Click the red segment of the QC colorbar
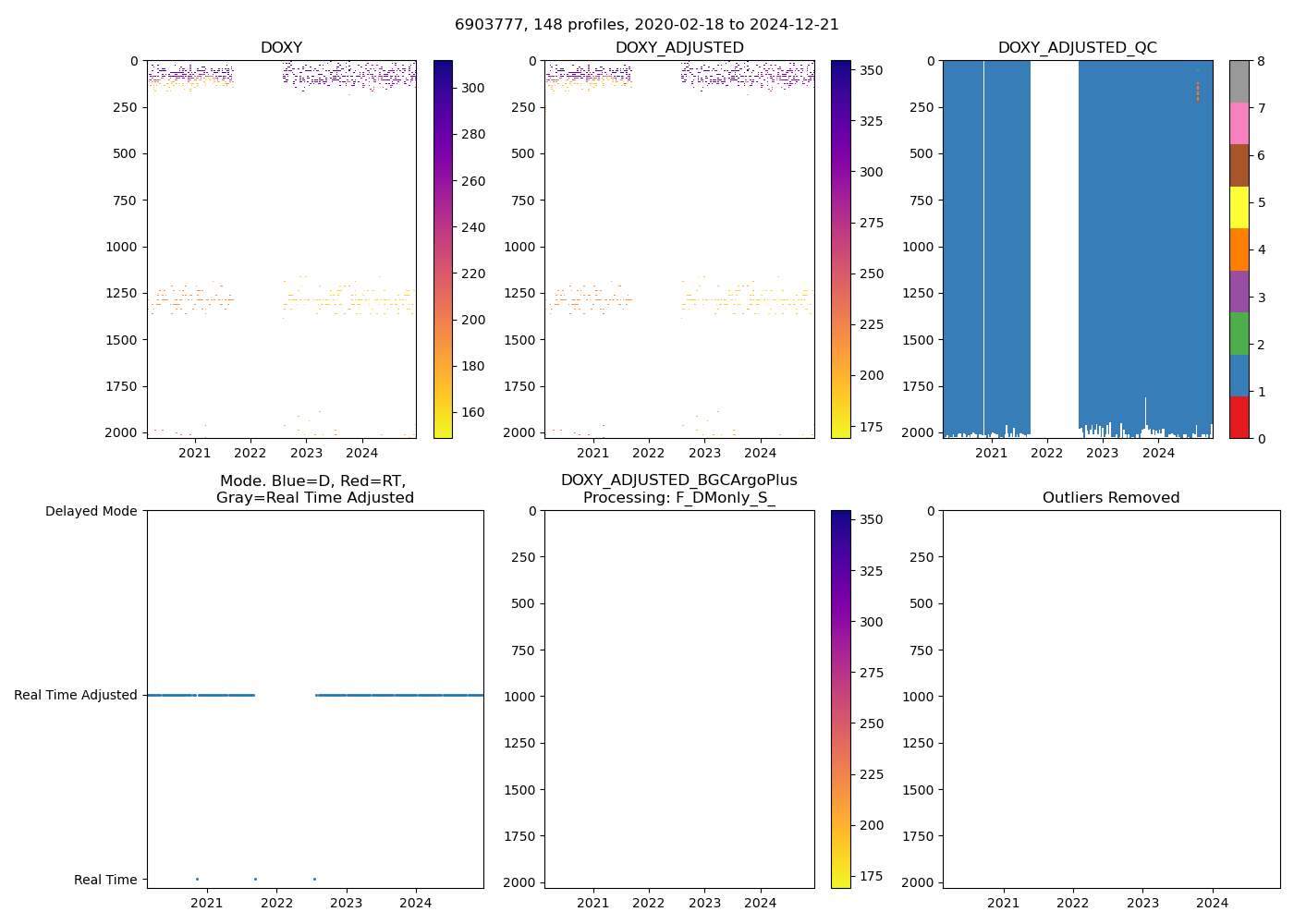The width and height of the screenshot is (1294, 924). tap(1239, 417)
